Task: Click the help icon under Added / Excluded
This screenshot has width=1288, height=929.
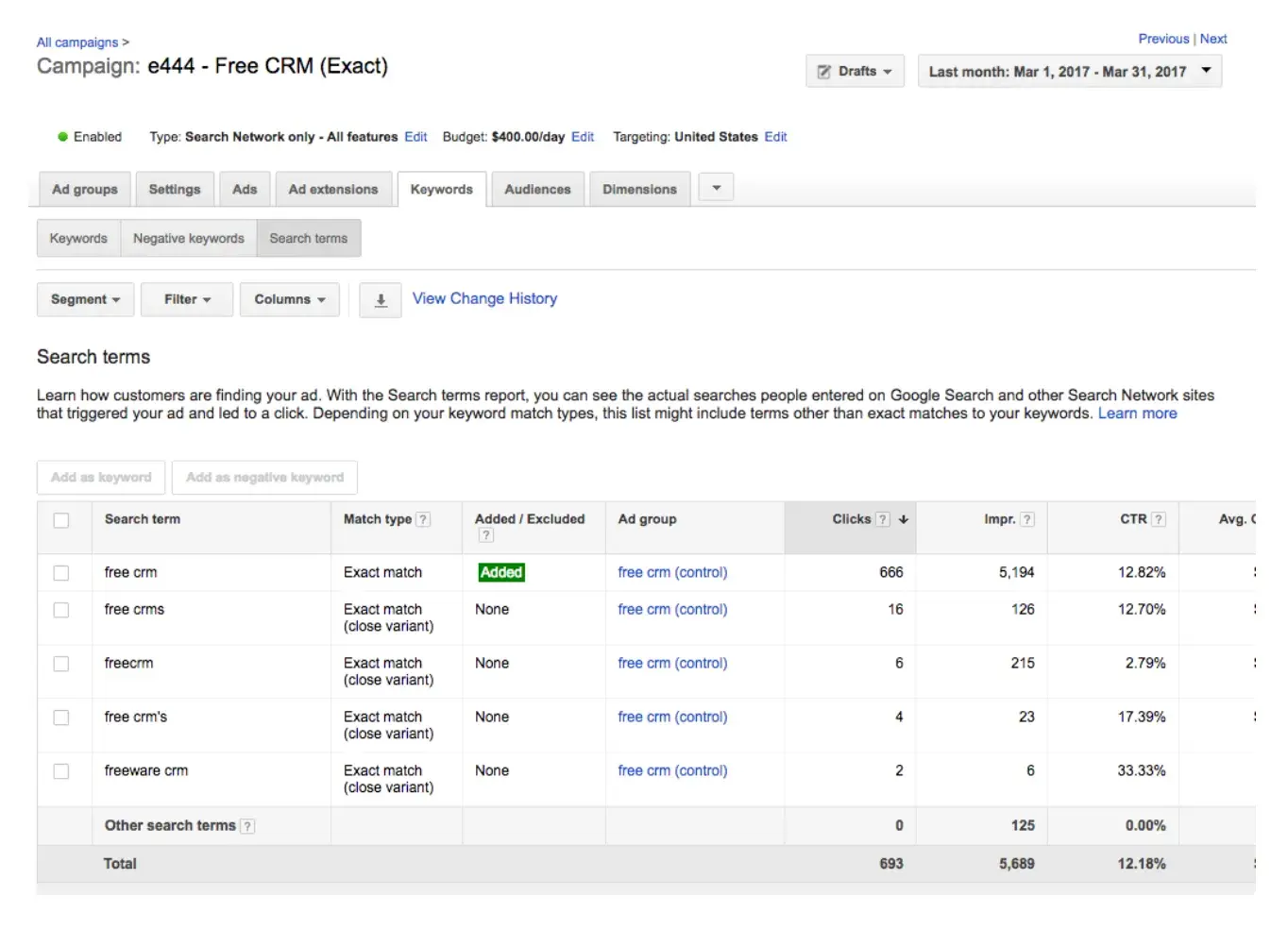Action: (x=485, y=535)
